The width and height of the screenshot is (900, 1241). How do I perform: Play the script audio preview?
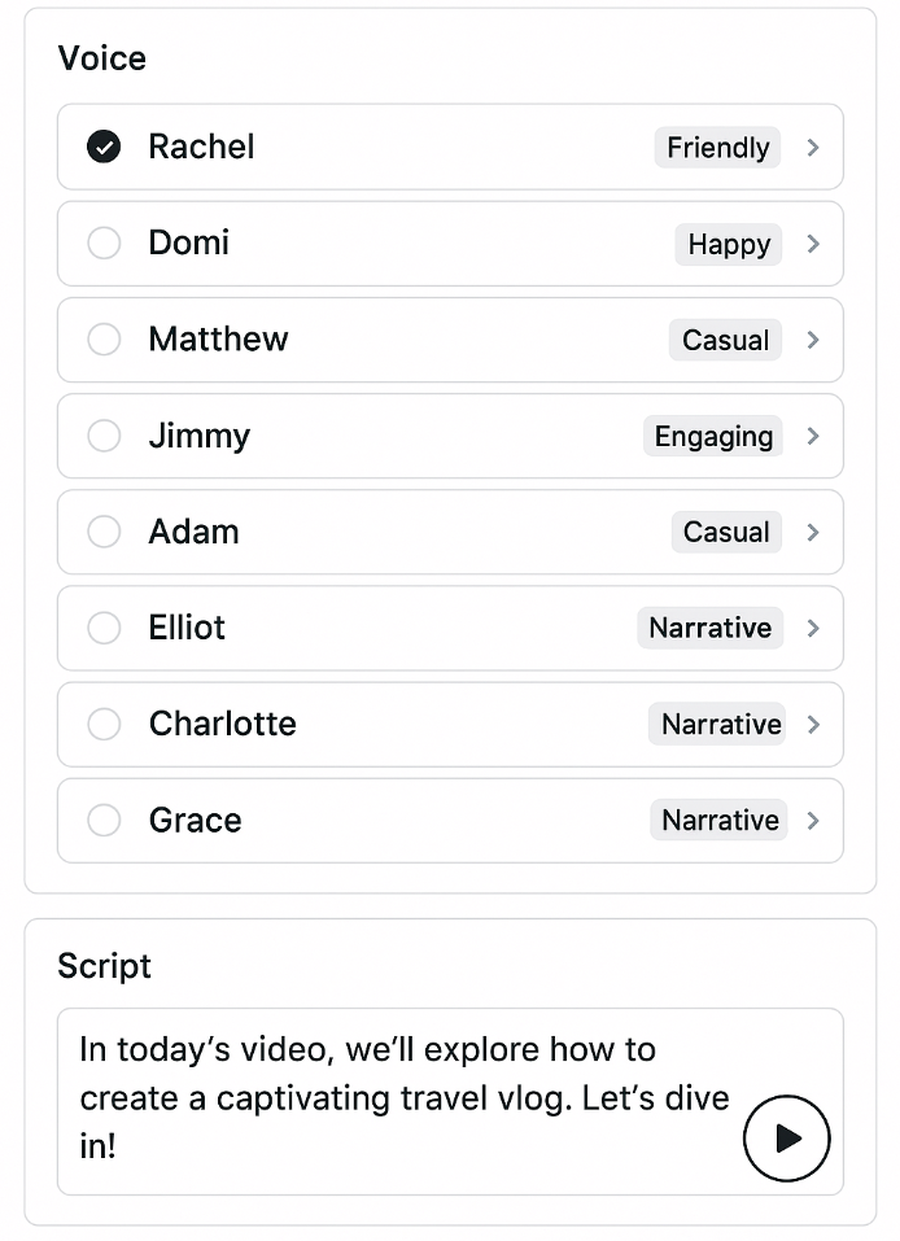[x=787, y=1138]
